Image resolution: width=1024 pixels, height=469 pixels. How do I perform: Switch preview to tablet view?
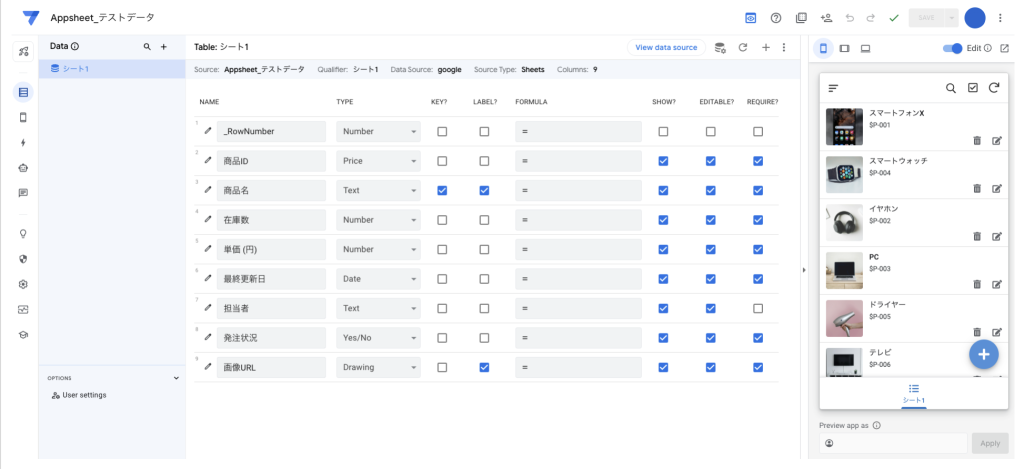[x=845, y=48]
